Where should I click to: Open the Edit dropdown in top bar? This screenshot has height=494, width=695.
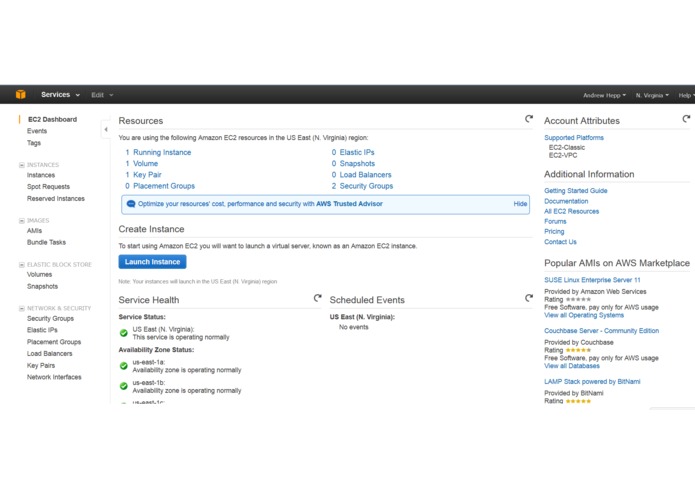pos(102,95)
